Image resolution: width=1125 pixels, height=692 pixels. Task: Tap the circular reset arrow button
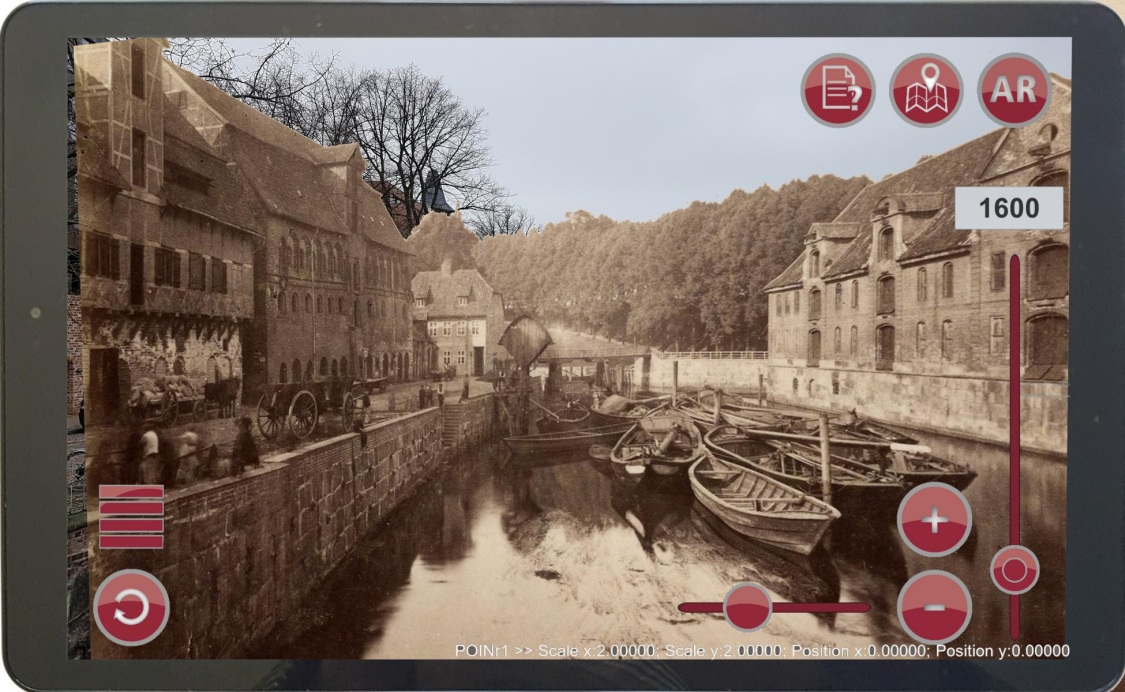[x=131, y=607]
